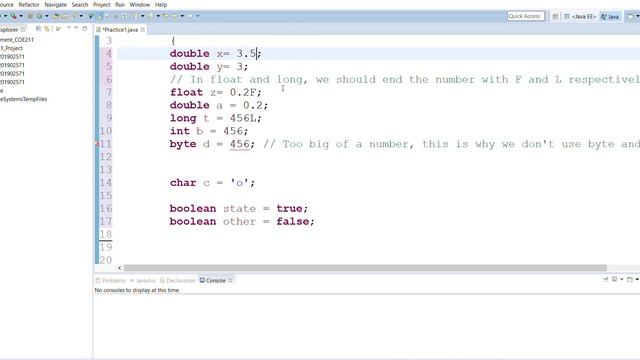Open the external tools run dropdown arrow
Viewport: 640px width, 360px height.
(21, 16)
